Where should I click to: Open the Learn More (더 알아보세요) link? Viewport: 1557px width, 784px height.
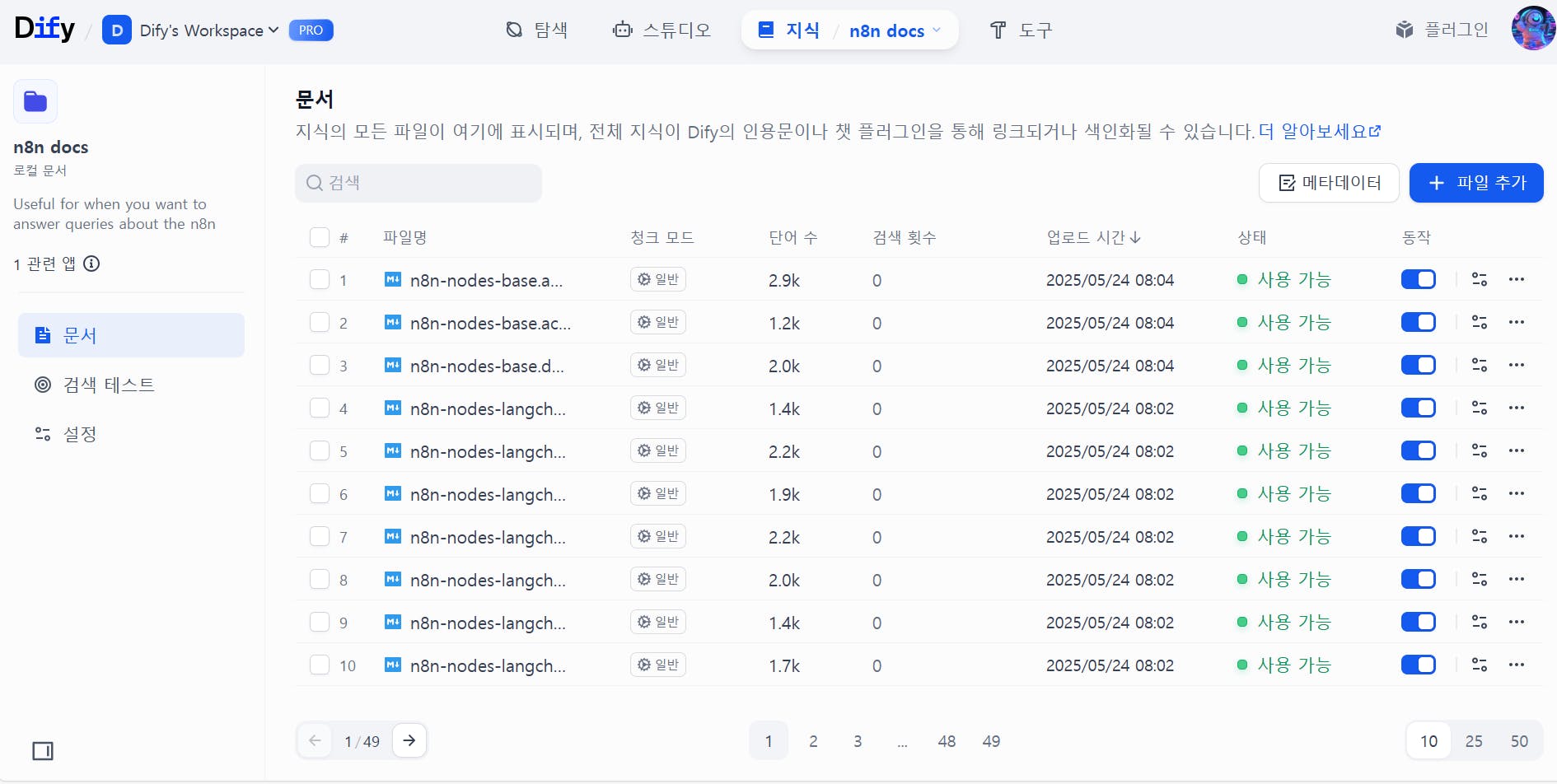pyautogui.click(x=1319, y=132)
